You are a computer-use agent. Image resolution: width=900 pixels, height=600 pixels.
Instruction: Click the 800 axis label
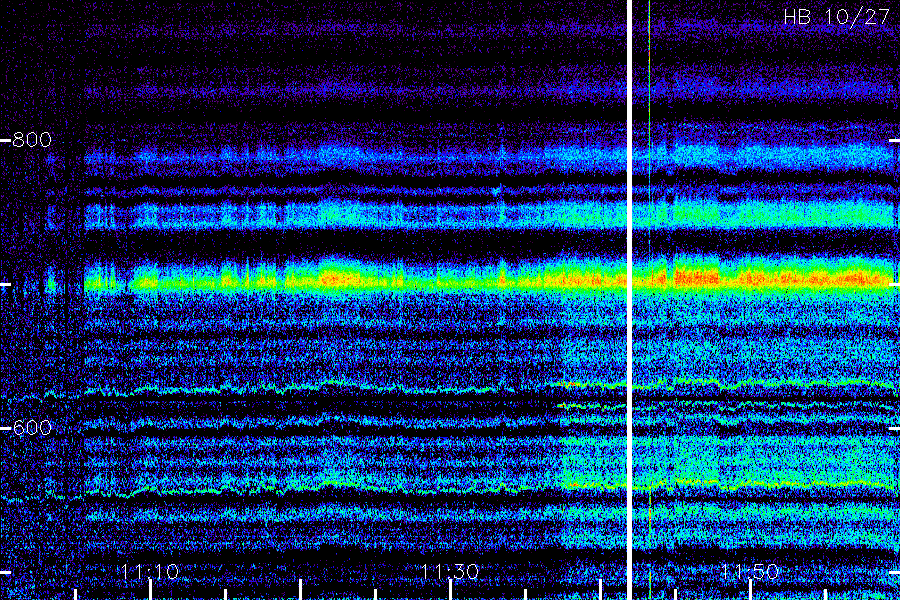pos(32,140)
